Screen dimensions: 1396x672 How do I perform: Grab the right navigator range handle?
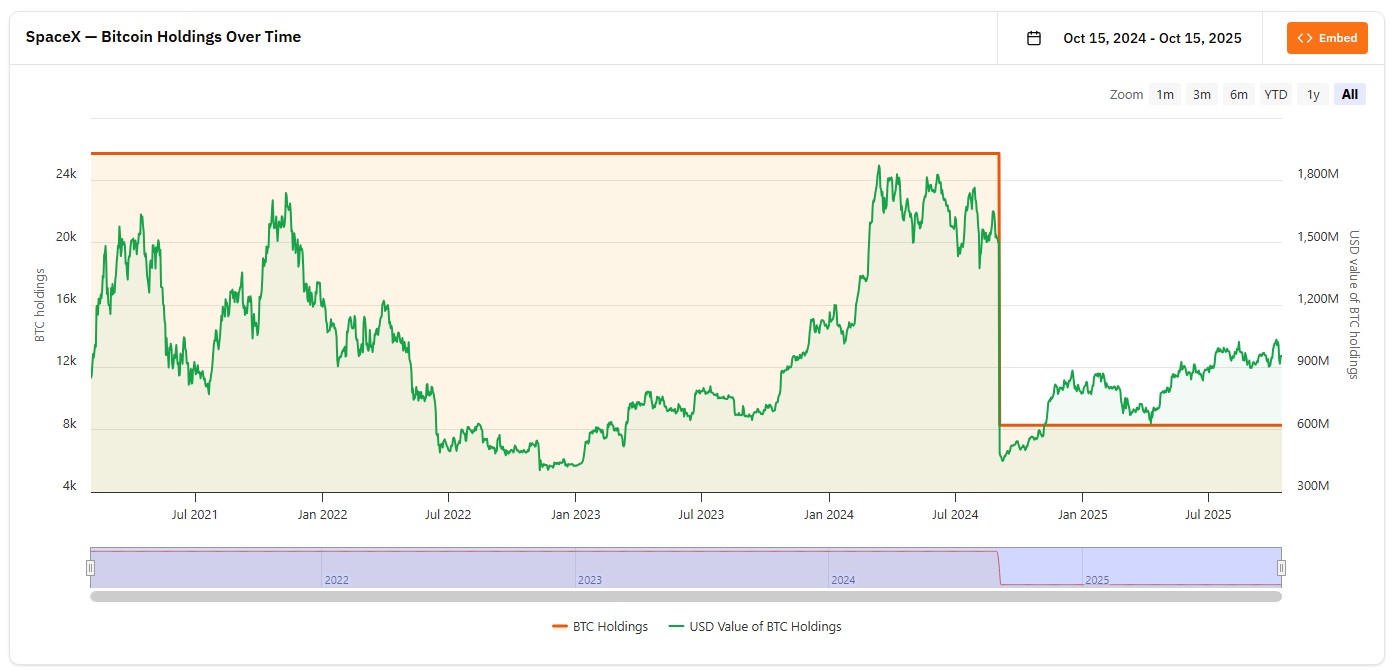tap(1281, 568)
